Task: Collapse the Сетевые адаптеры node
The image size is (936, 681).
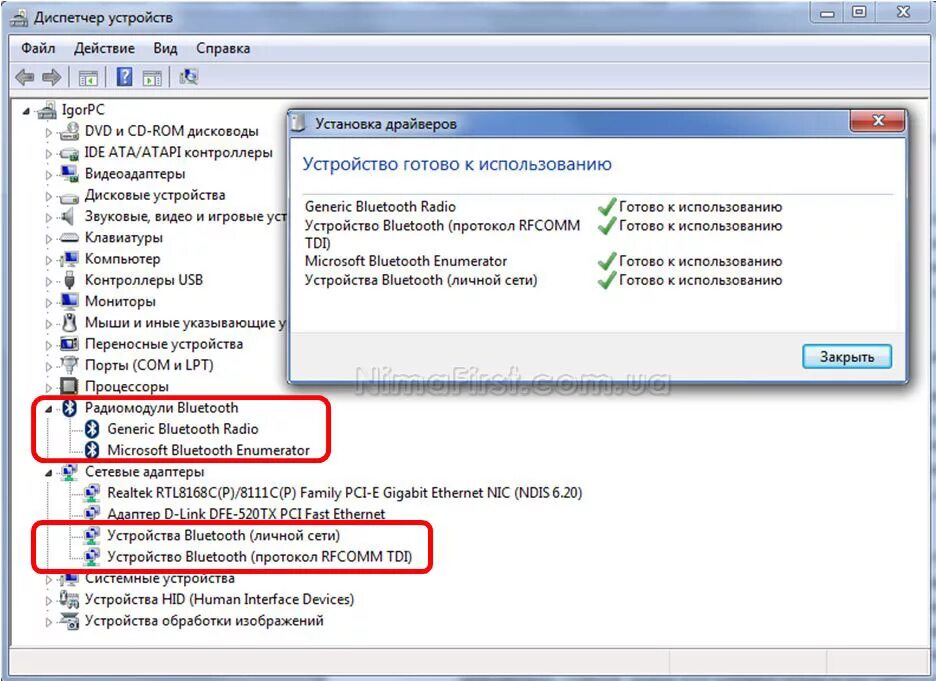Action: [48, 473]
